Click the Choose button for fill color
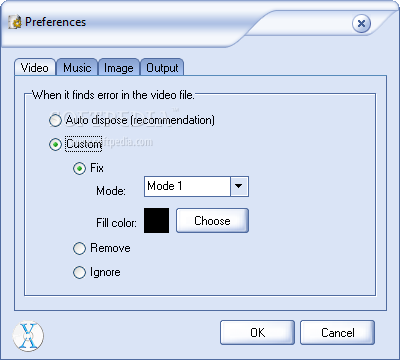 (212, 221)
